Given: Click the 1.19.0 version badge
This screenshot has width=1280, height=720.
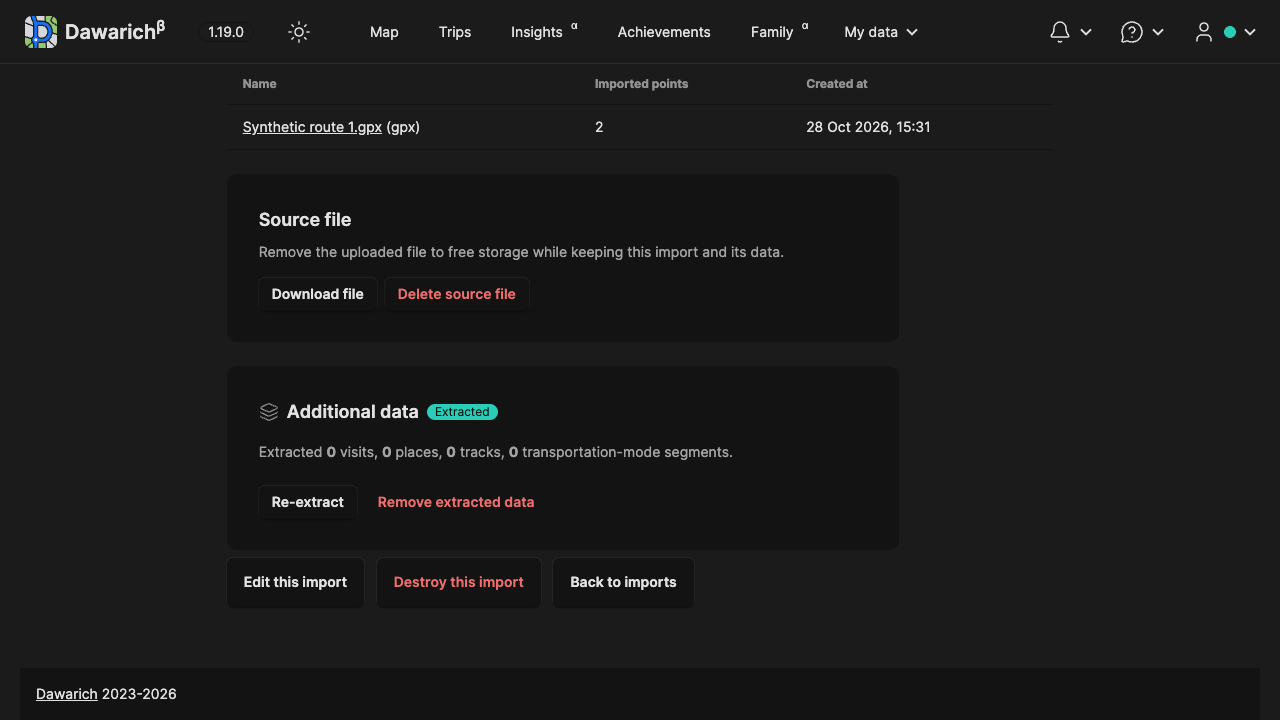Looking at the screenshot, I should click(226, 32).
